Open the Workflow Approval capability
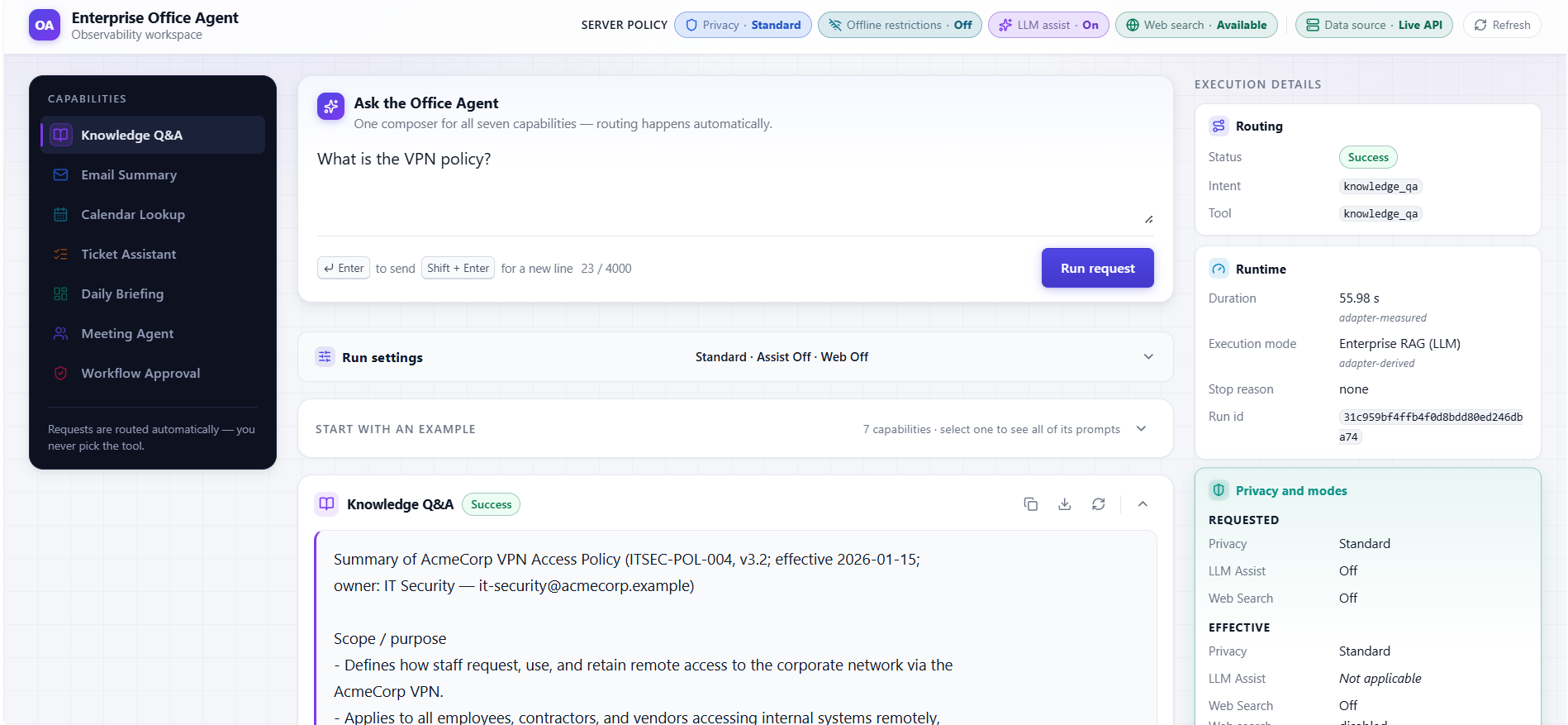 click(153, 373)
